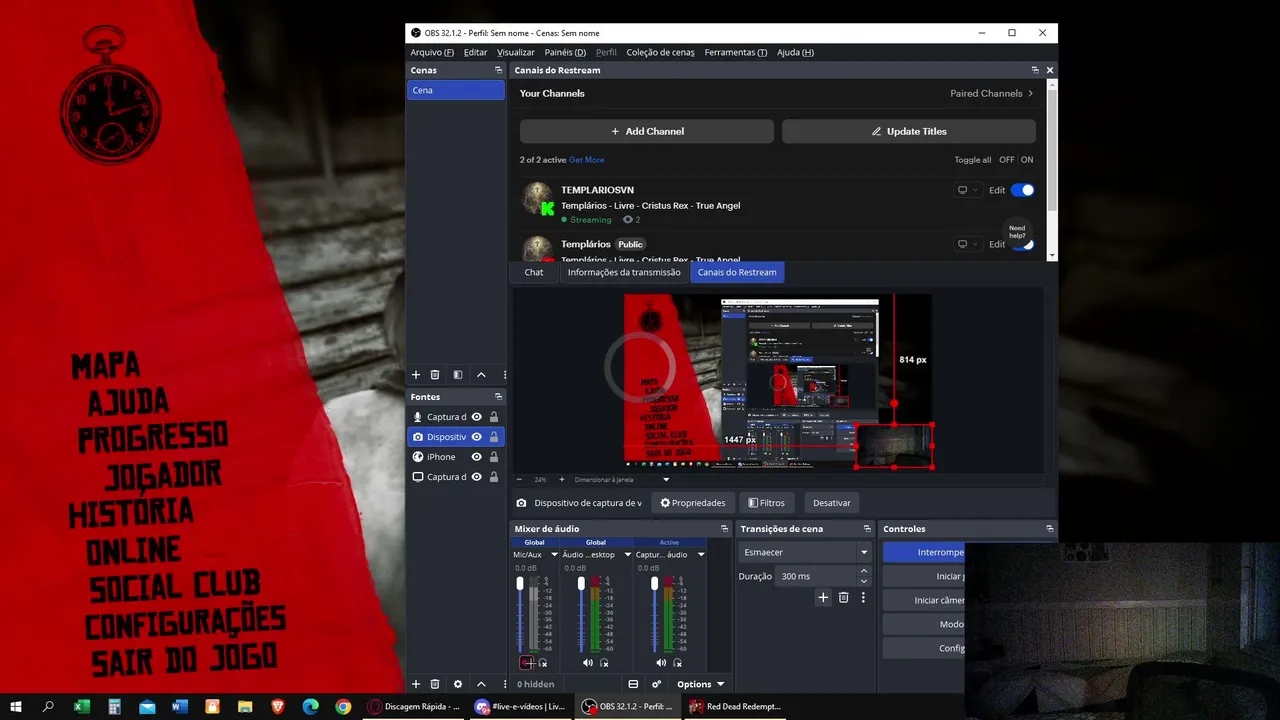Screen dimensions: 1280x720
Task: Open the Áudio ...esktop channel dropdown arrow
Action: pyautogui.click(x=628, y=555)
